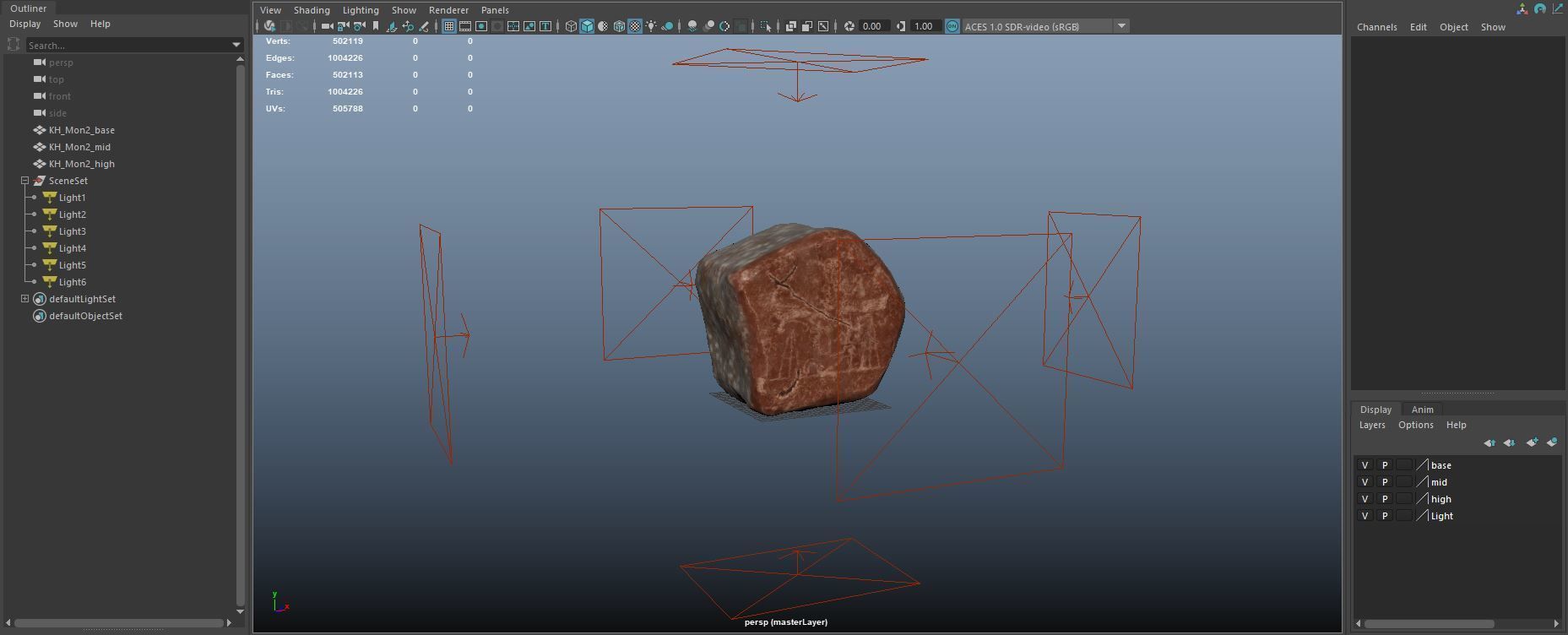
Task: Toggle playback P box of base layer
Action: [x=1384, y=465]
